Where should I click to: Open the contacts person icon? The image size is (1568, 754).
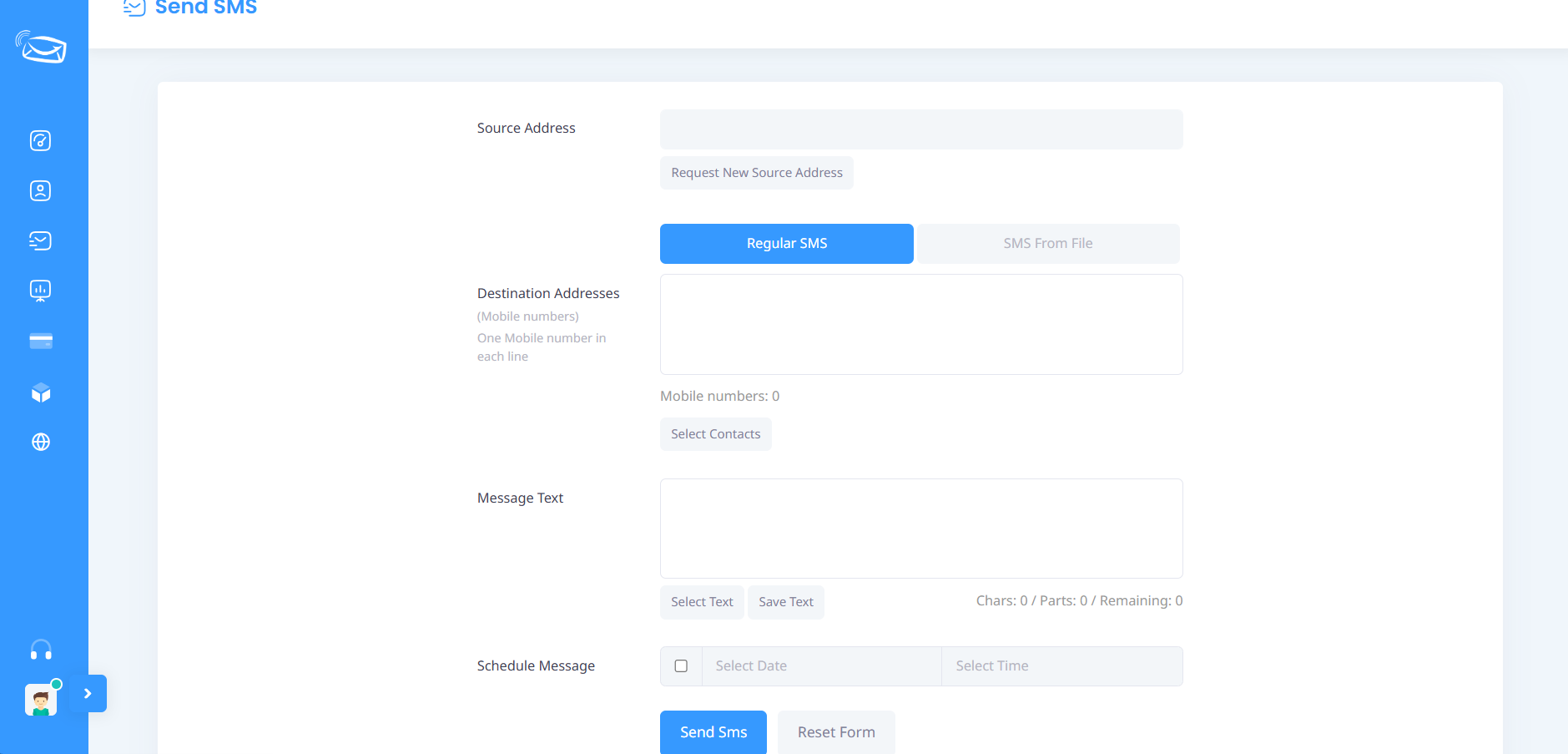point(41,190)
